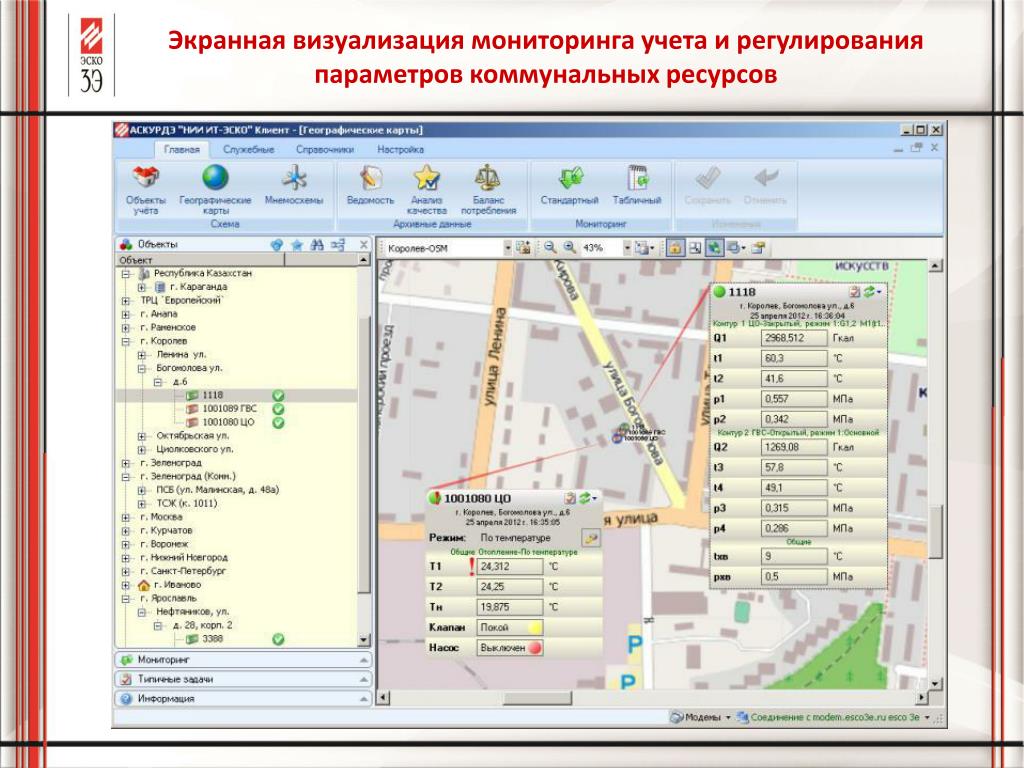
Task: Click the Q1 value field 2968,512
Action: [x=793, y=338]
